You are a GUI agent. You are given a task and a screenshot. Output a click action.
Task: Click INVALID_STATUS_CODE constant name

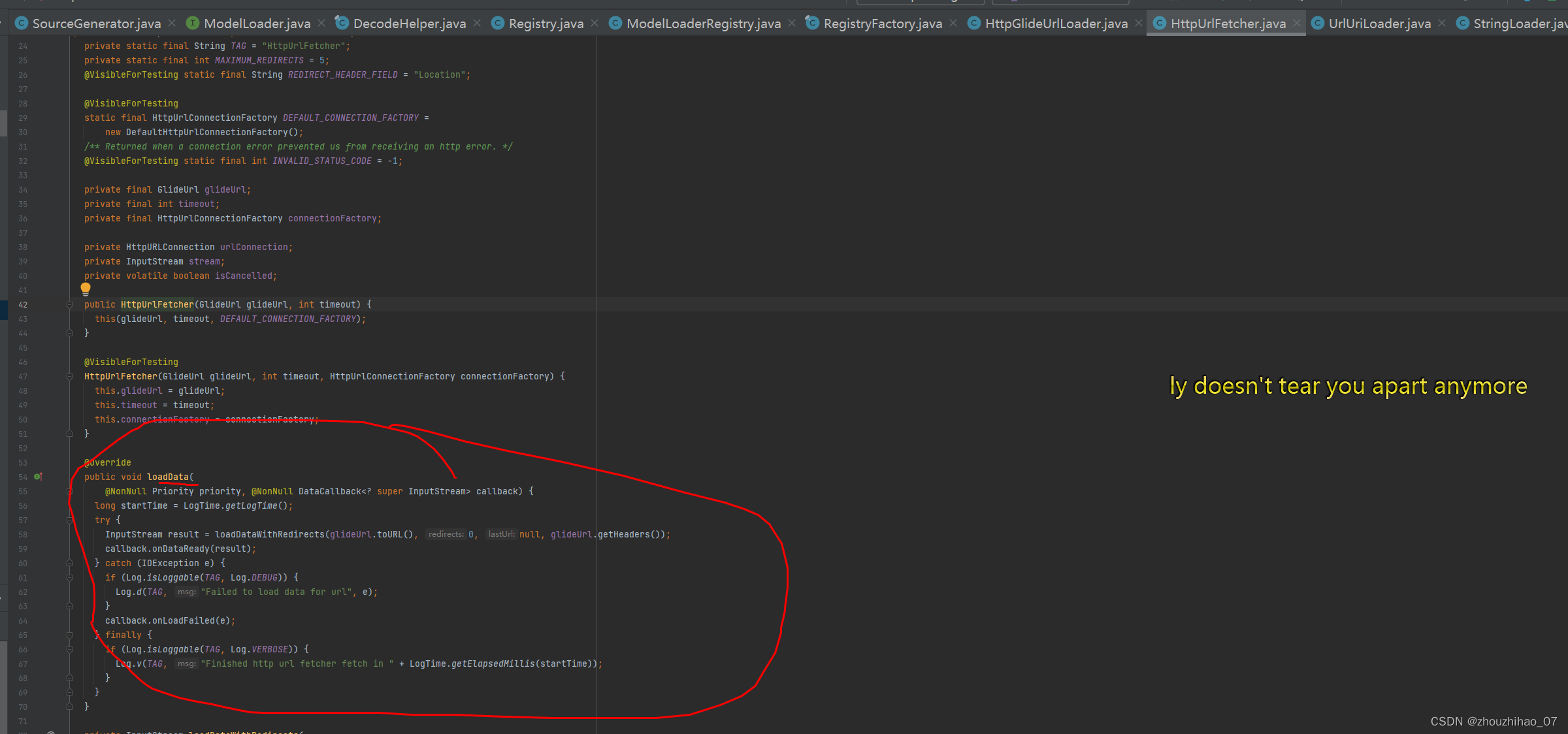(322, 161)
